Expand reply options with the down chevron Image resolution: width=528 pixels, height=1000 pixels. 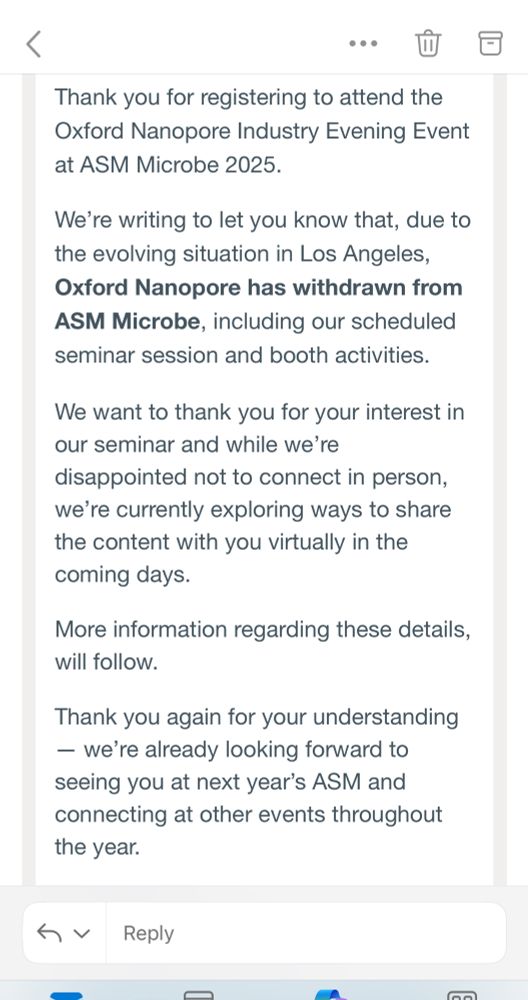click(82, 934)
